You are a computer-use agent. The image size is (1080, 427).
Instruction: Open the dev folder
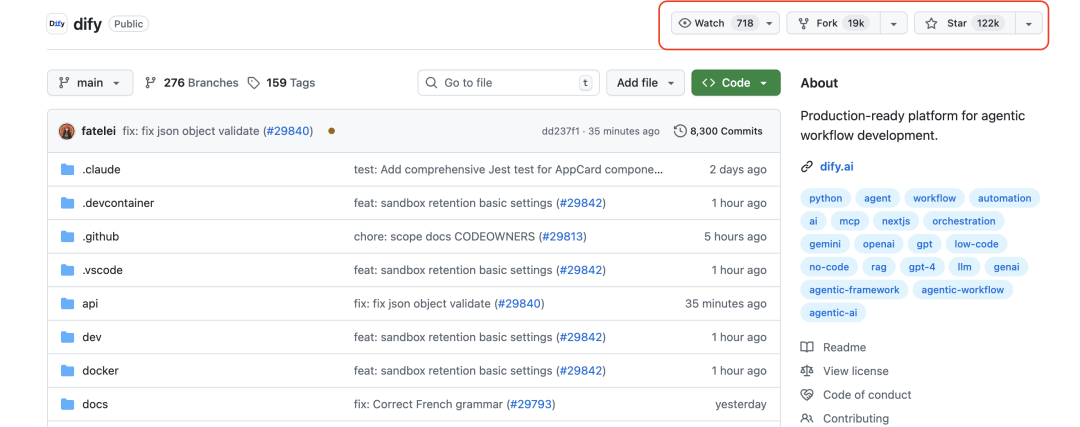tap(92, 337)
